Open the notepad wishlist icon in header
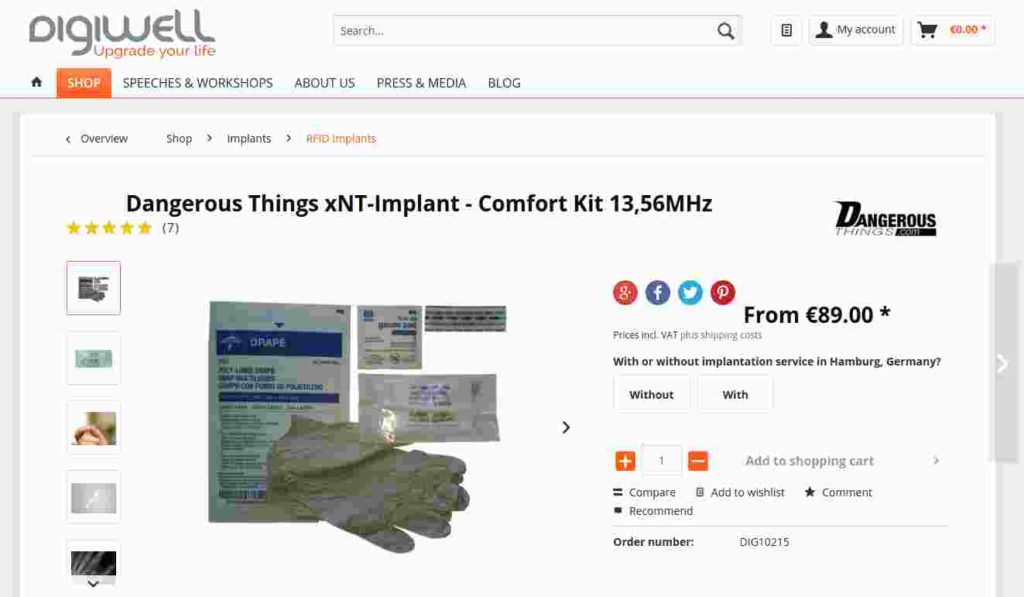This screenshot has height=597, width=1024. tap(786, 30)
